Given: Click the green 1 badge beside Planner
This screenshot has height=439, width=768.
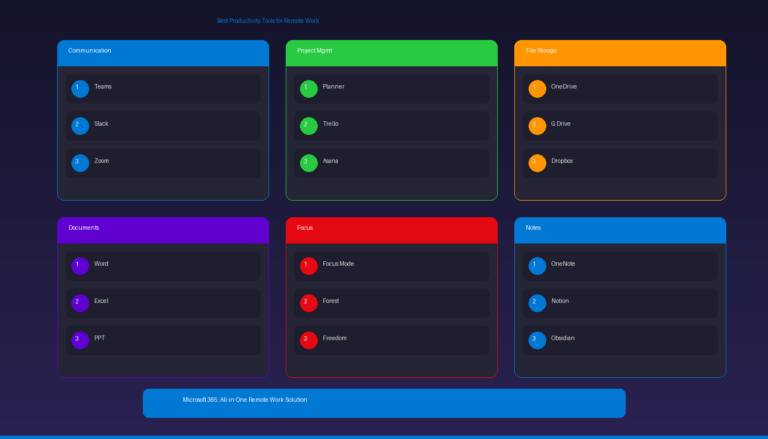Looking at the screenshot, I should tap(309, 89).
